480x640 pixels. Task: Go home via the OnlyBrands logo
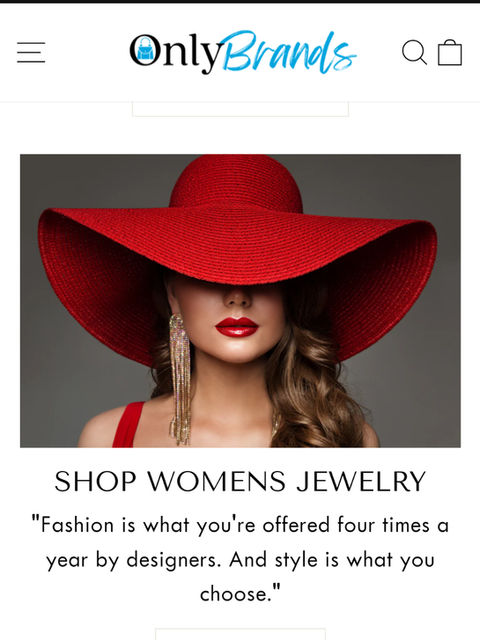pos(243,52)
